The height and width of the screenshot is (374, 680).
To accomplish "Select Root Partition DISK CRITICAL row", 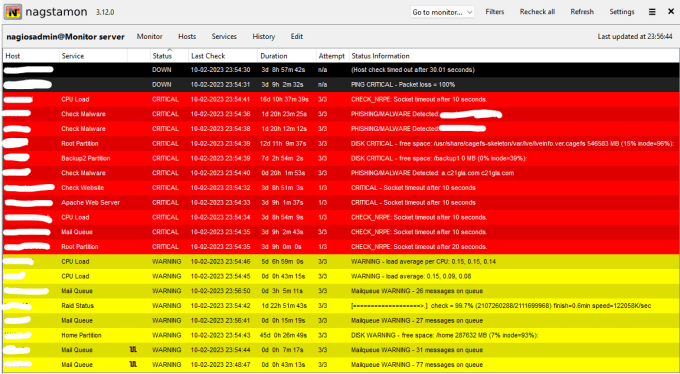I will click(x=341, y=144).
